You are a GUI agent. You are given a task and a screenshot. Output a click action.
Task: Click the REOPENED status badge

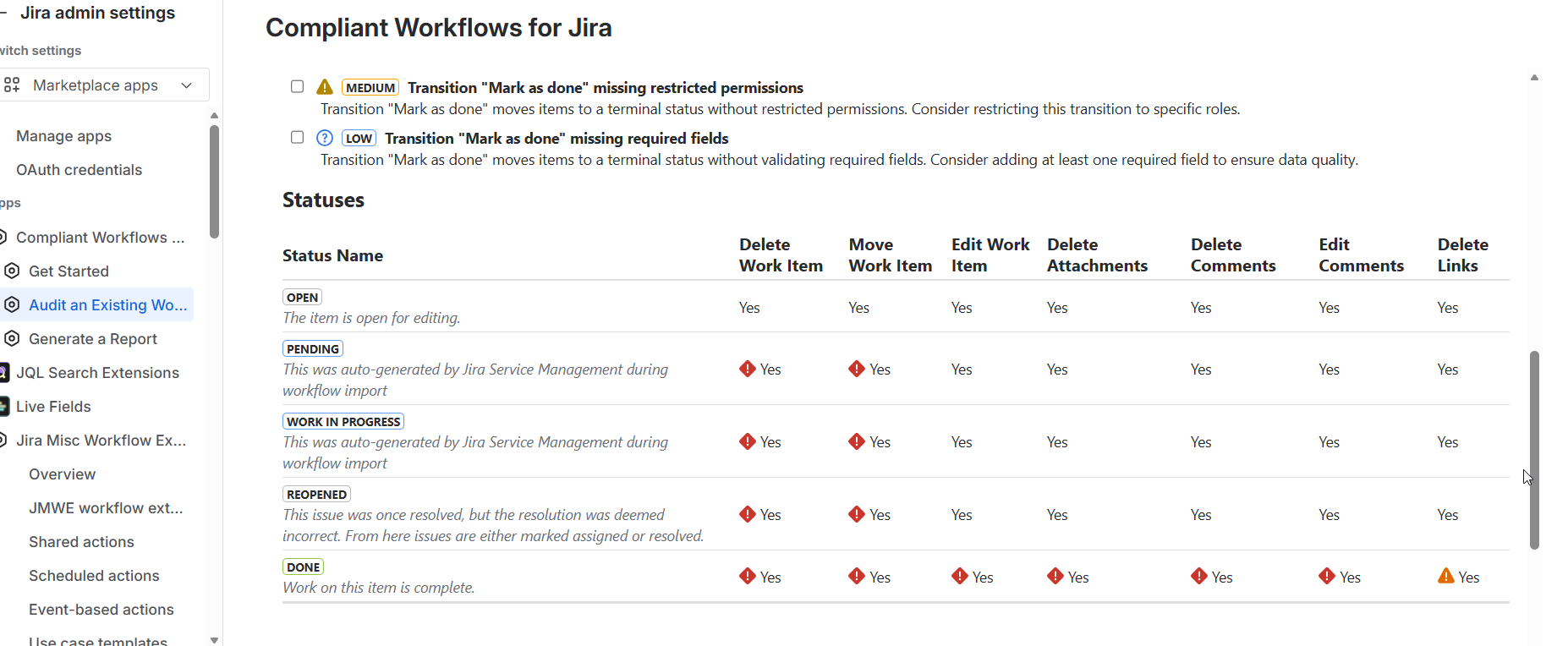tap(316, 494)
